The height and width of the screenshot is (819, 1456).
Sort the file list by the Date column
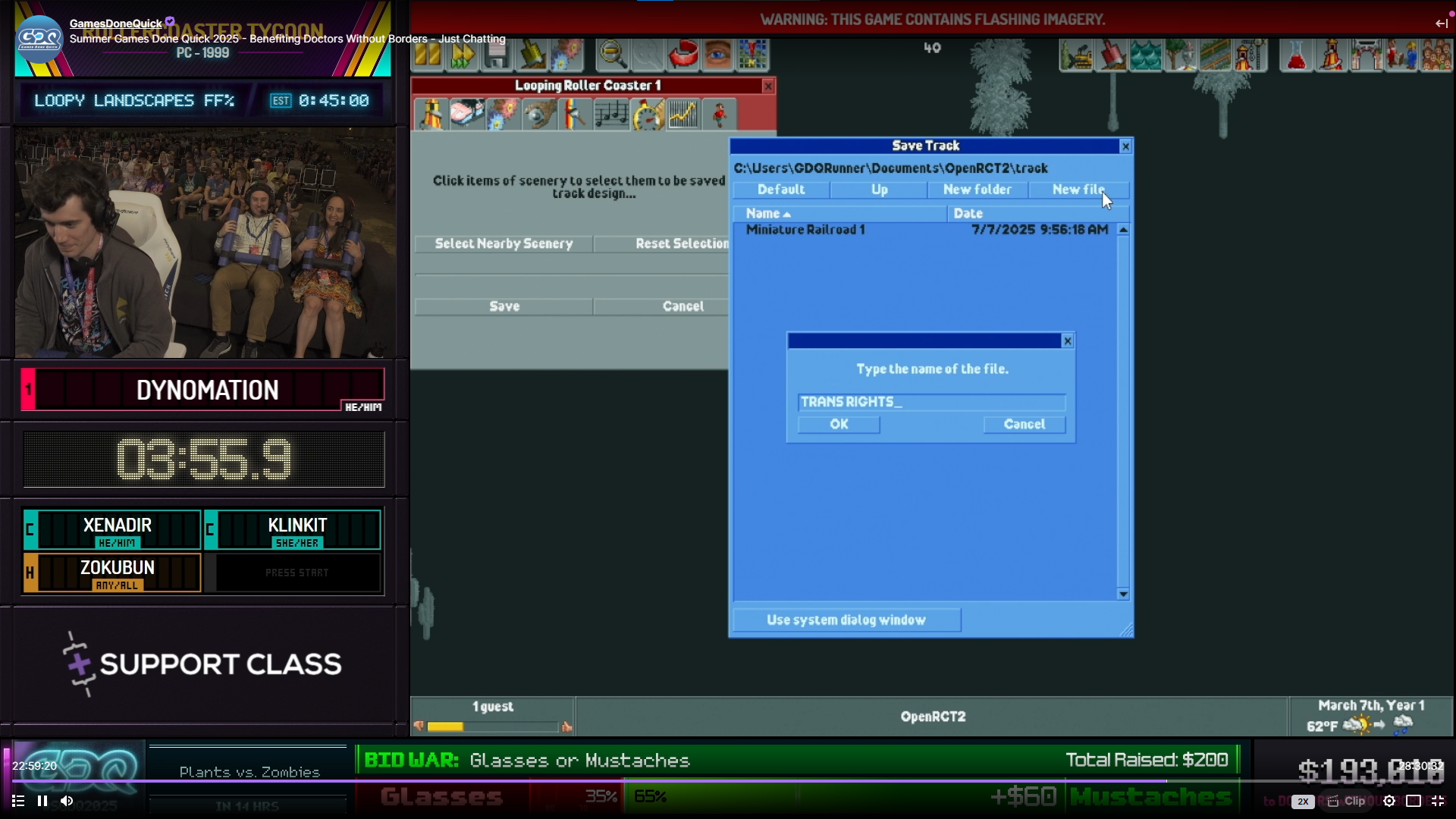tap(1037, 214)
